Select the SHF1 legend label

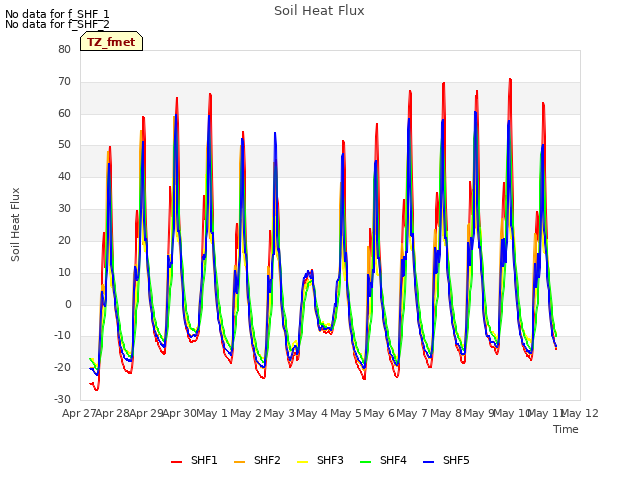(x=204, y=460)
